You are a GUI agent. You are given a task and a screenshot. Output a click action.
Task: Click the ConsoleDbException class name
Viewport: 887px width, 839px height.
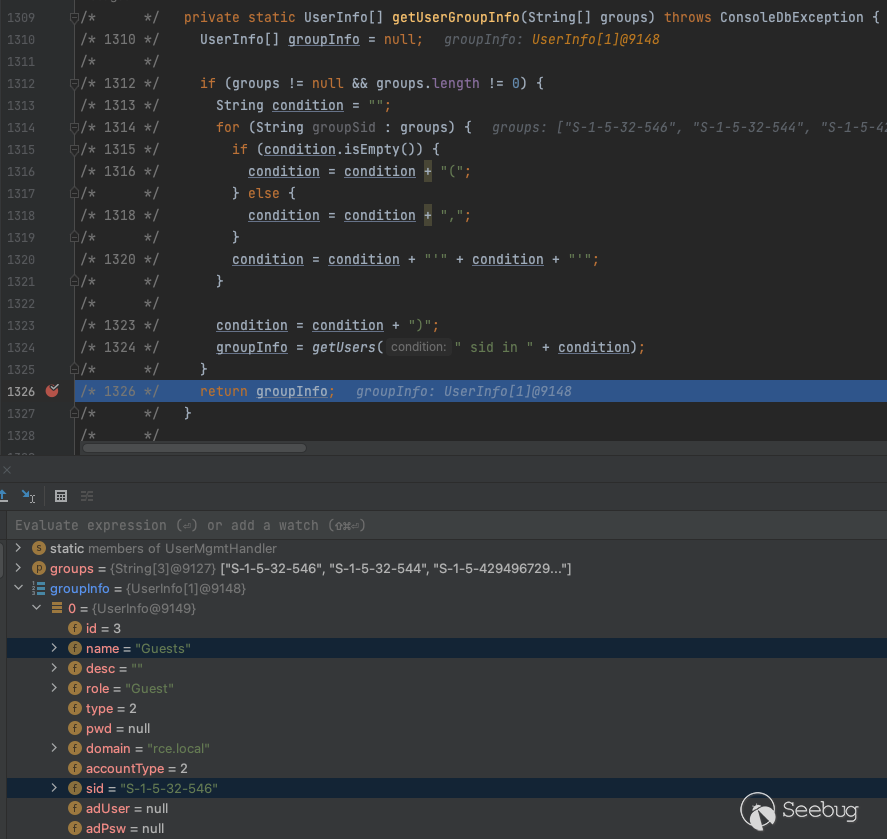[x=791, y=18]
